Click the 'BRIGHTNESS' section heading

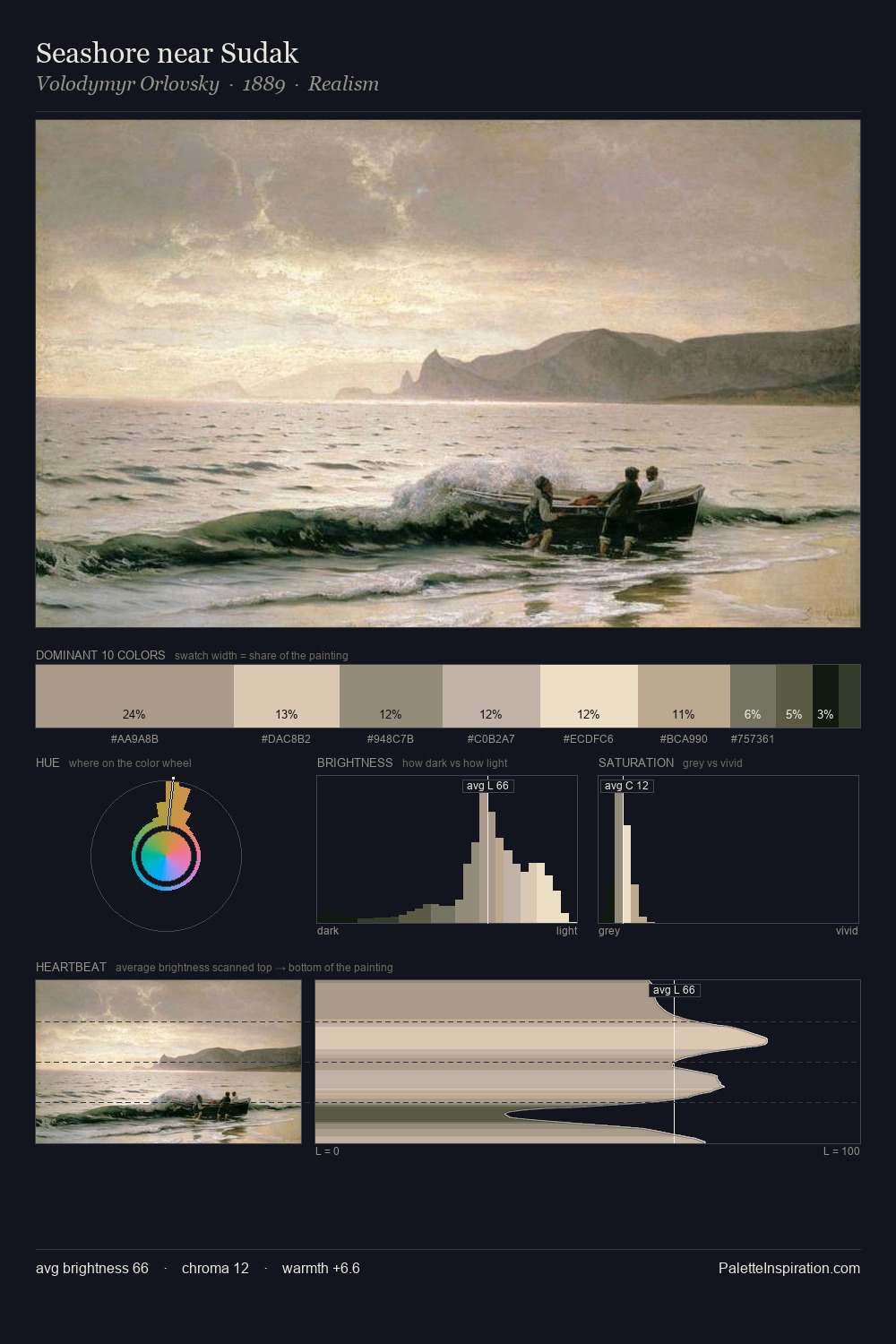point(355,762)
